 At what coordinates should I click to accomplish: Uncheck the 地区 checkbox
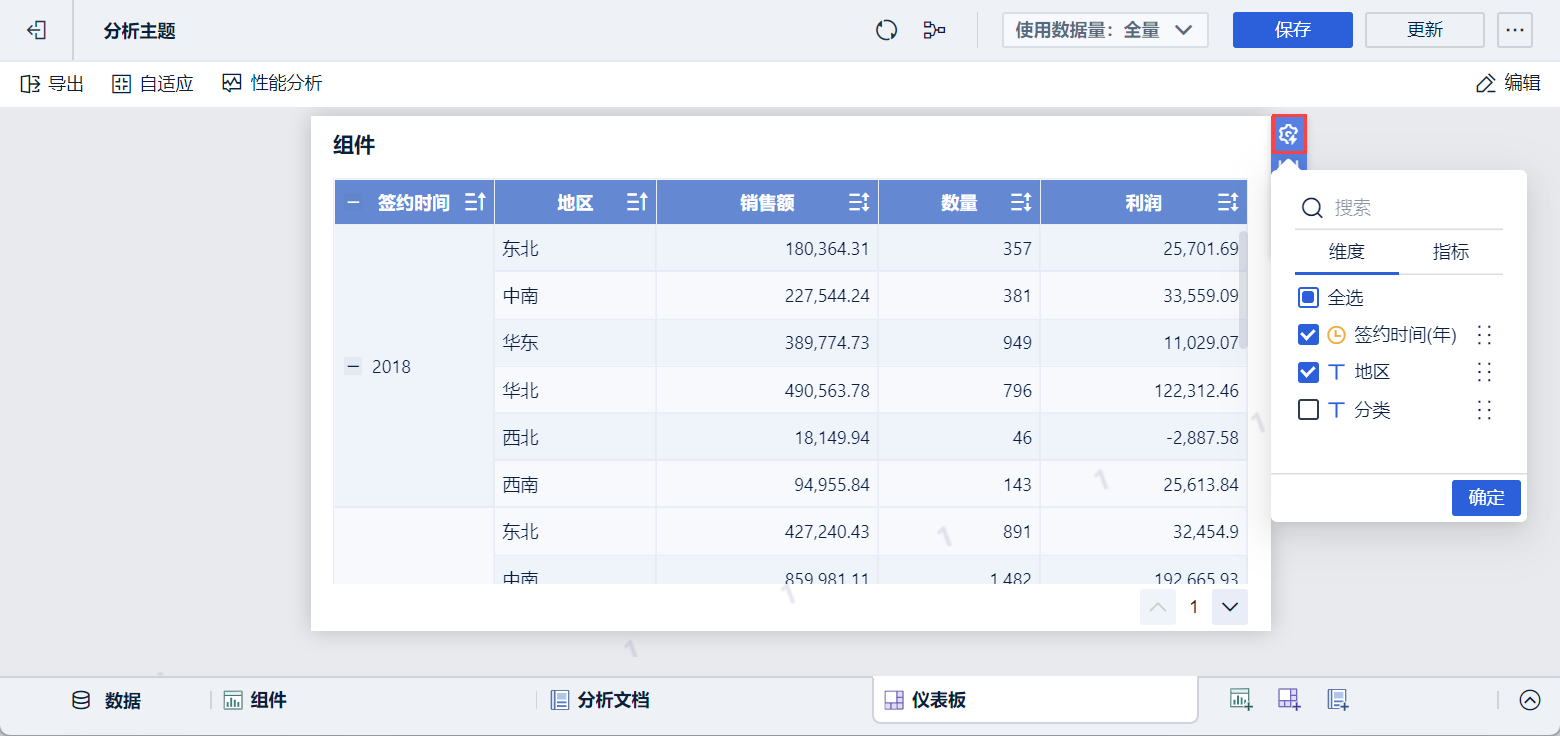point(1308,372)
